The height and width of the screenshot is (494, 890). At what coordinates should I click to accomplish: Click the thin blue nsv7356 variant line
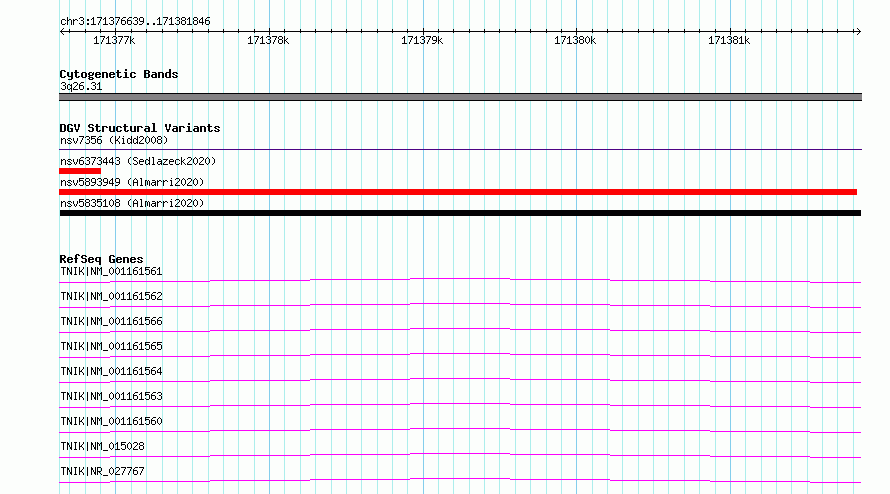[x=460, y=149]
